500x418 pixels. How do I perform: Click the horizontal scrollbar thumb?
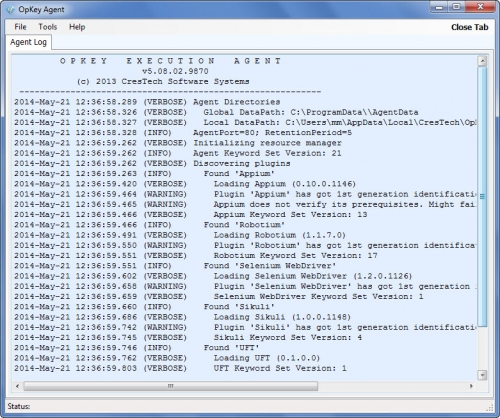coord(170,386)
